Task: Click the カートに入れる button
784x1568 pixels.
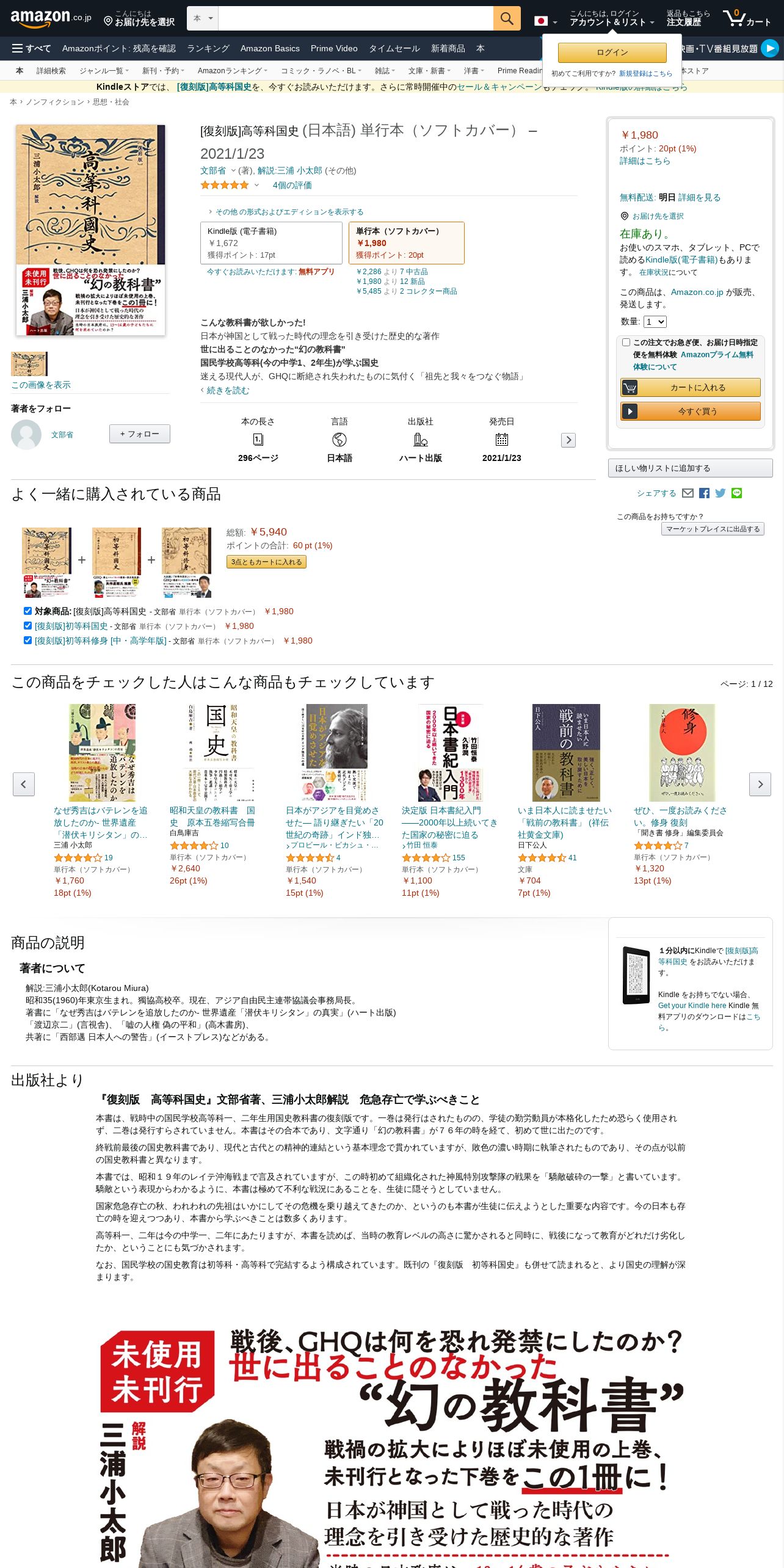Action: point(691,388)
